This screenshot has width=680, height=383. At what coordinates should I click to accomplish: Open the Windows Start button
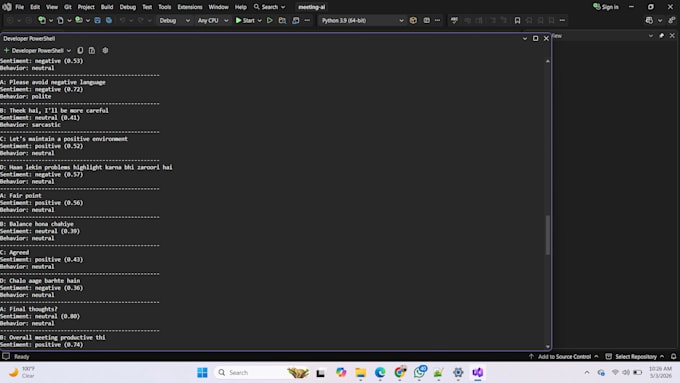coord(202,372)
